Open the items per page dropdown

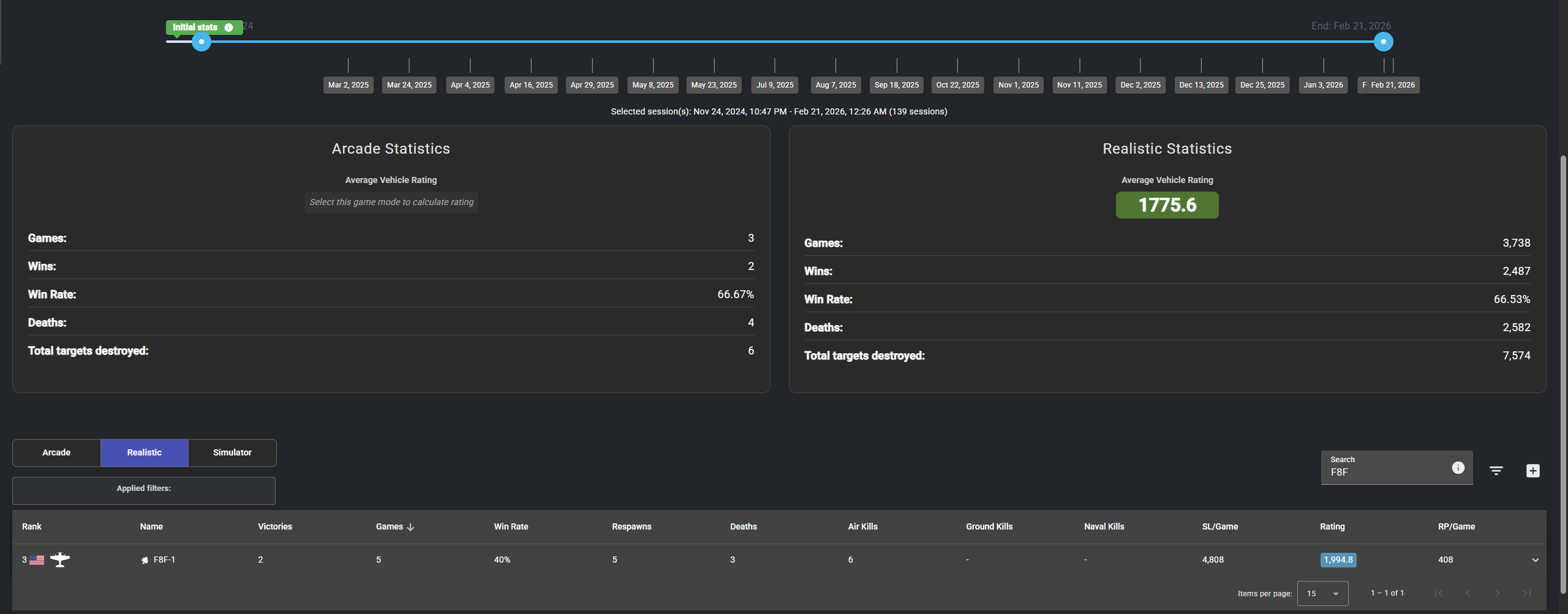1322,593
